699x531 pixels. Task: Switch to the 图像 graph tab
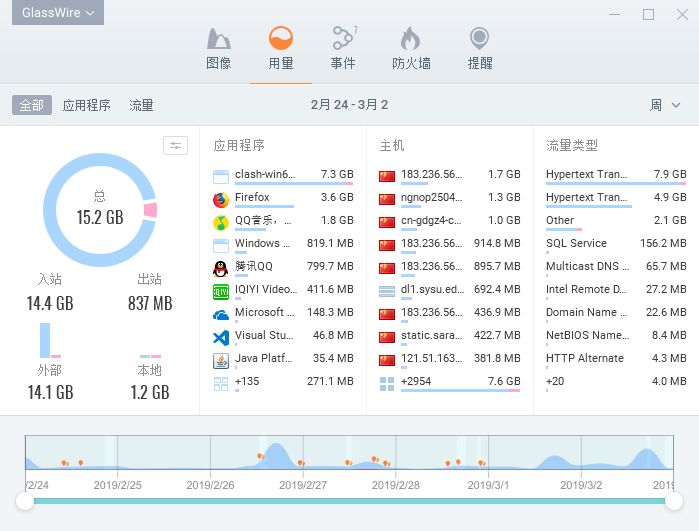coord(218,49)
